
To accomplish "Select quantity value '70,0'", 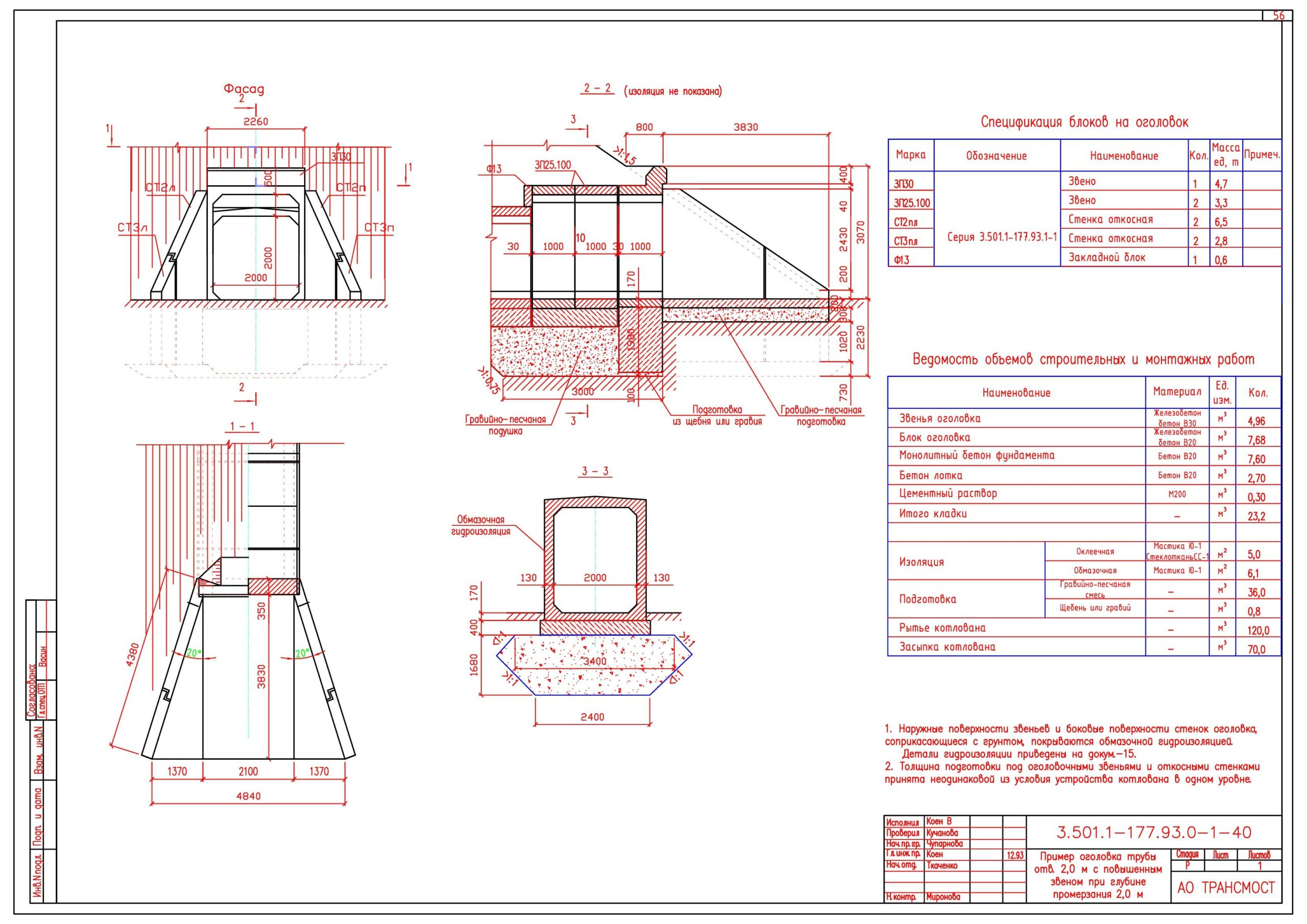I will 1256,649.
